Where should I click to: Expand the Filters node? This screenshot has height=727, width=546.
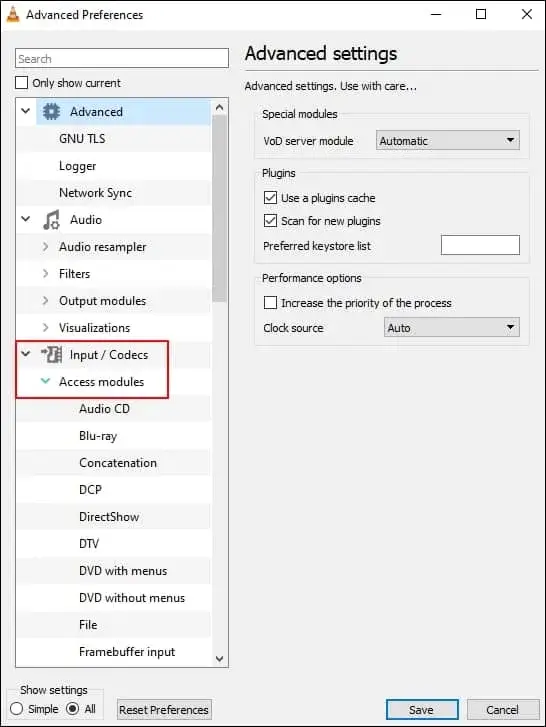[x=45, y=274]
